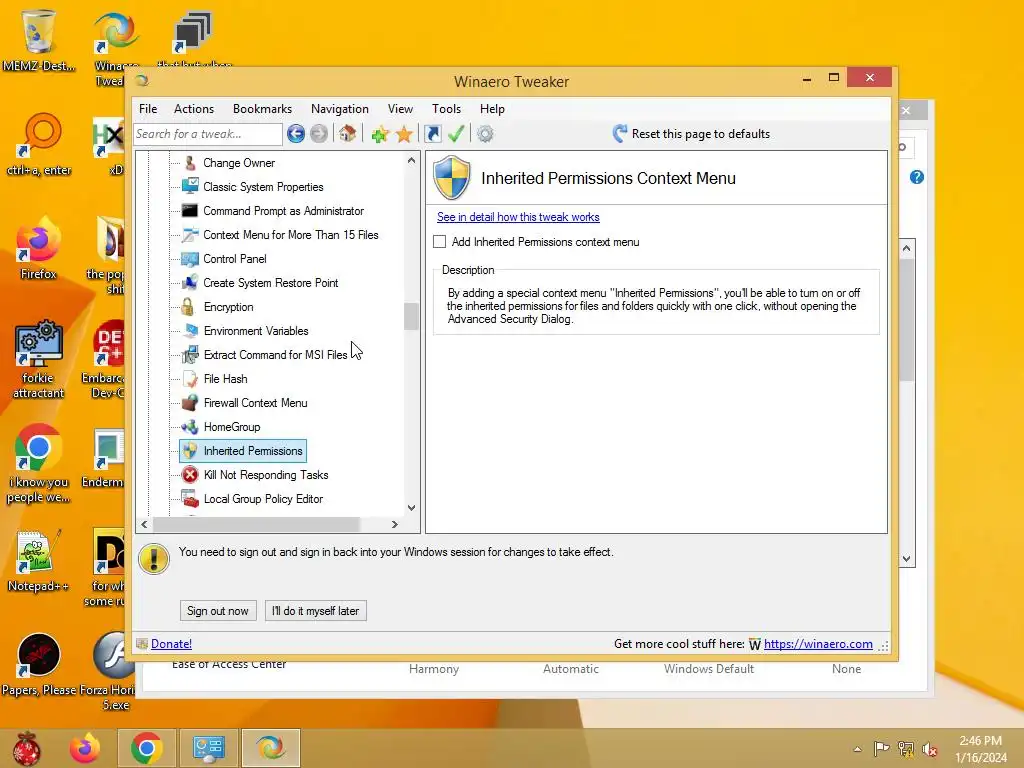The height and width of the screenshot is (768, 1024).
Task: Click the Reset page blue arrow icon
Action: point(620,133)
